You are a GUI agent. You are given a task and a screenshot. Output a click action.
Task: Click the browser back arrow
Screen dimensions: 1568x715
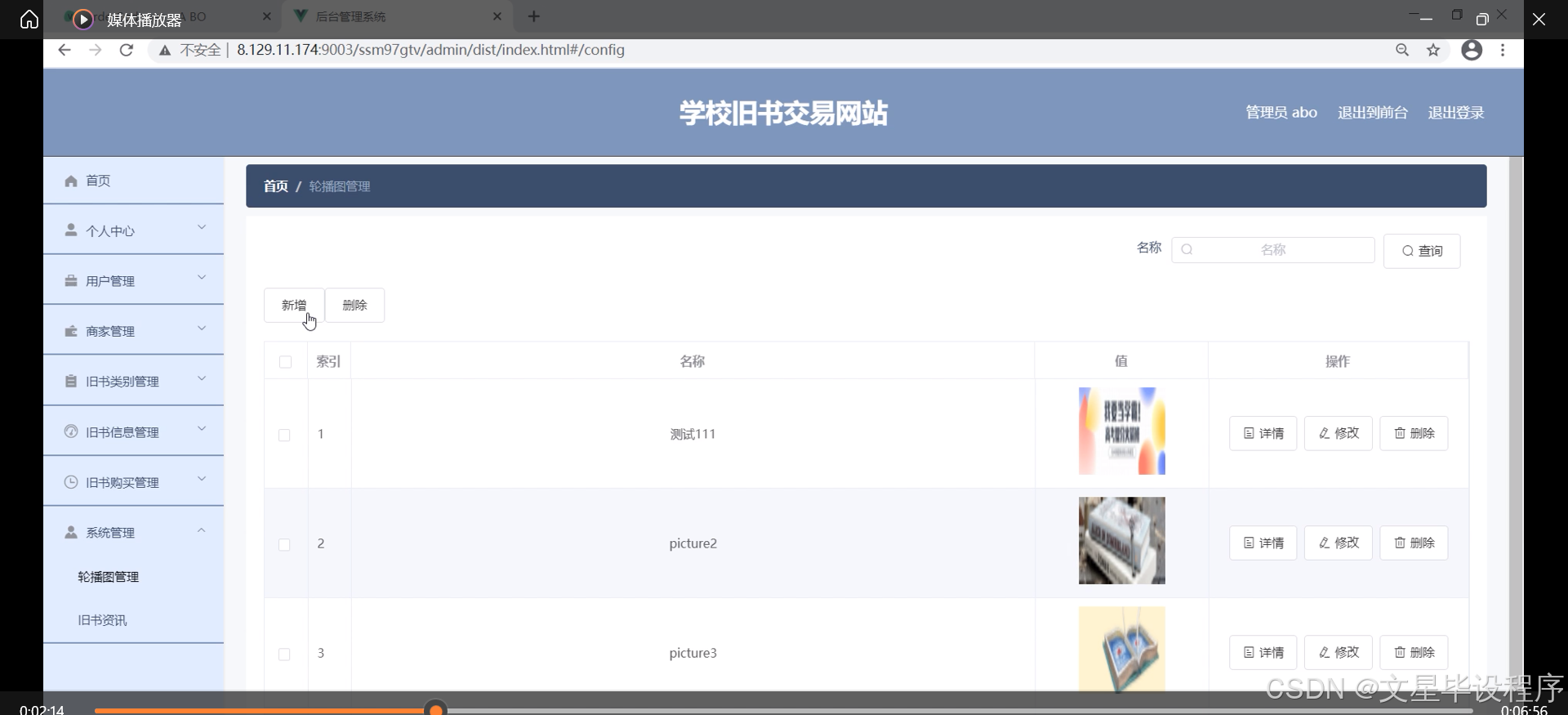coord(65,51)
